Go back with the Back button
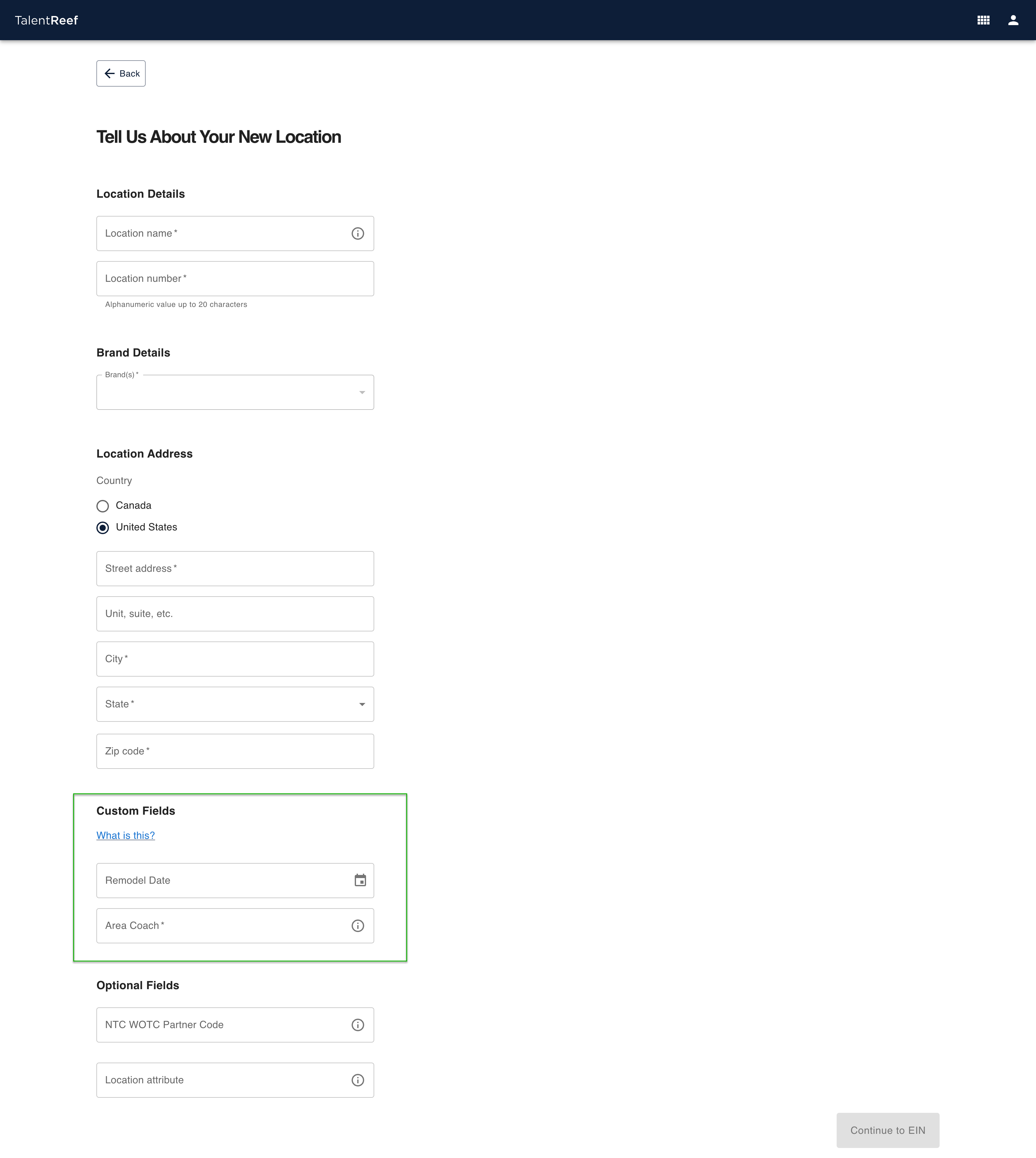This screenshot has height=1158, width=1036. (121, 73)
